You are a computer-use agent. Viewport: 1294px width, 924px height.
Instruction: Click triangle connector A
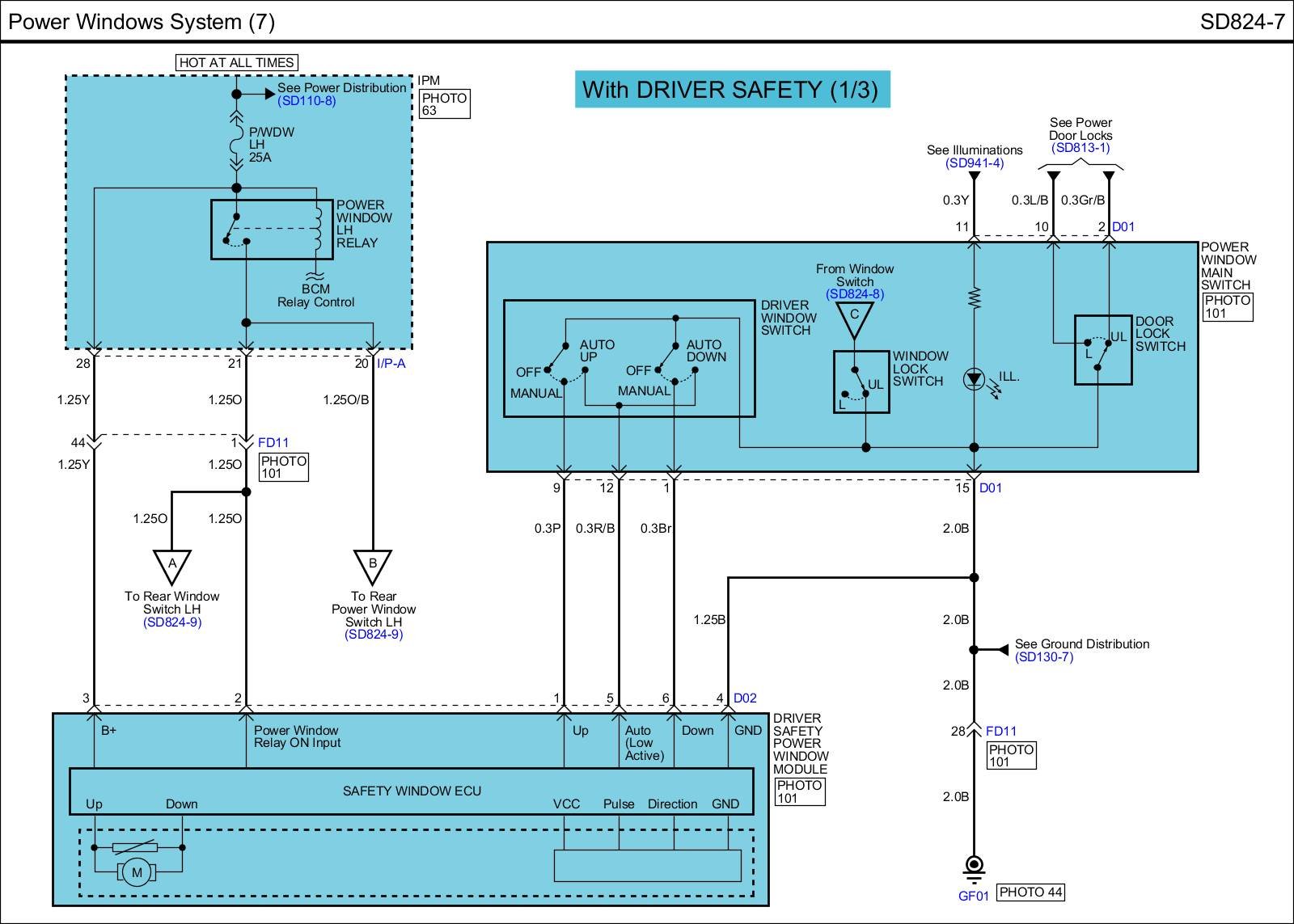point(171,566)
